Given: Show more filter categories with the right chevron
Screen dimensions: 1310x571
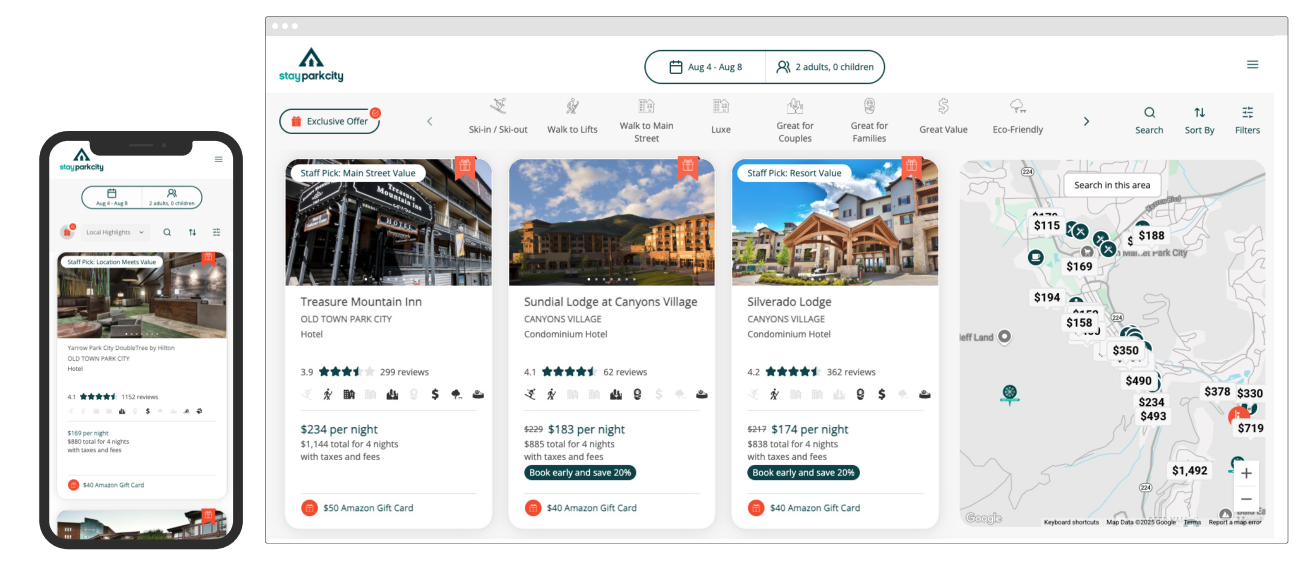Looking at the screenshot, I should click(1086, 121).
